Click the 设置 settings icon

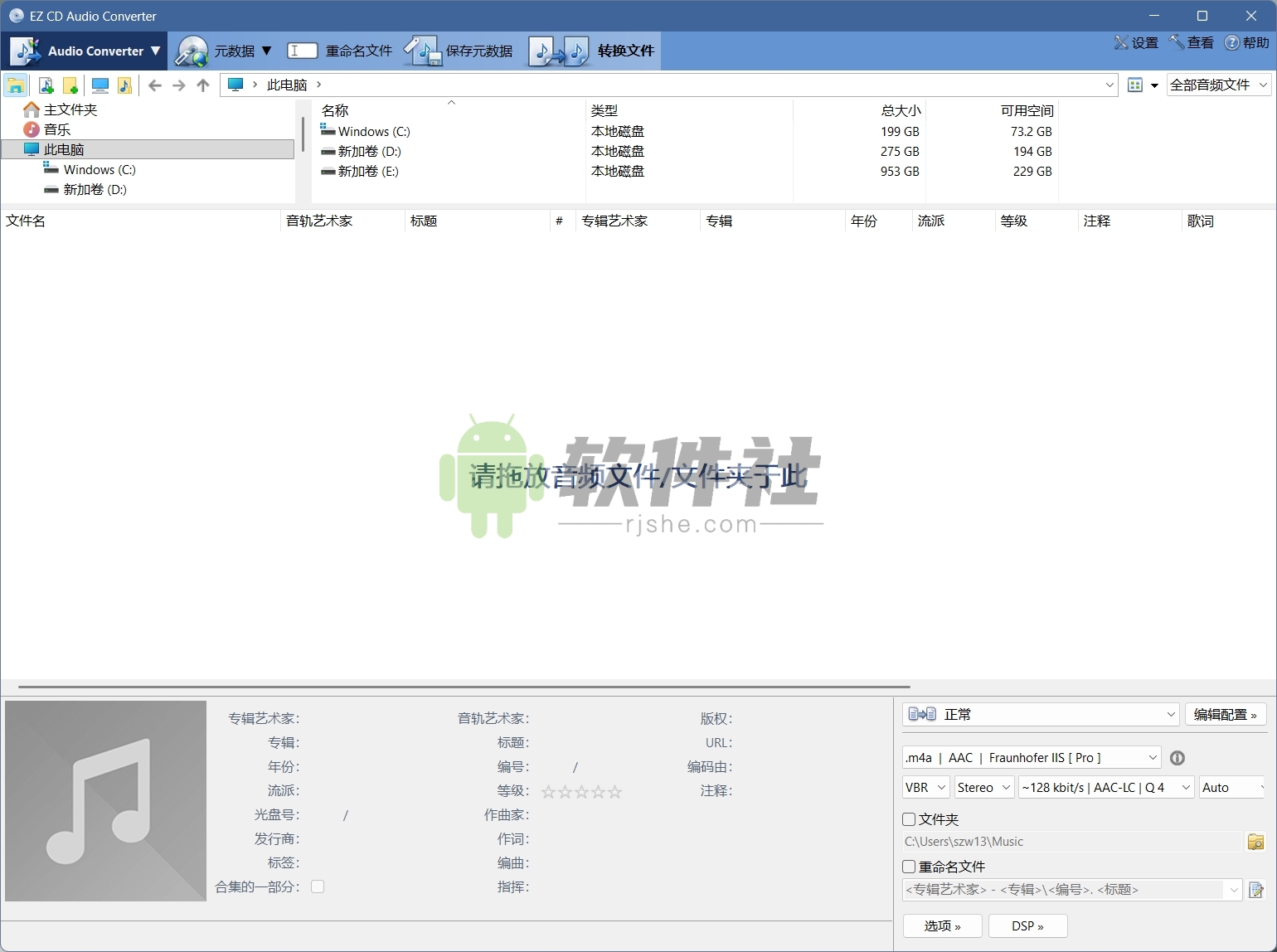1135,42
